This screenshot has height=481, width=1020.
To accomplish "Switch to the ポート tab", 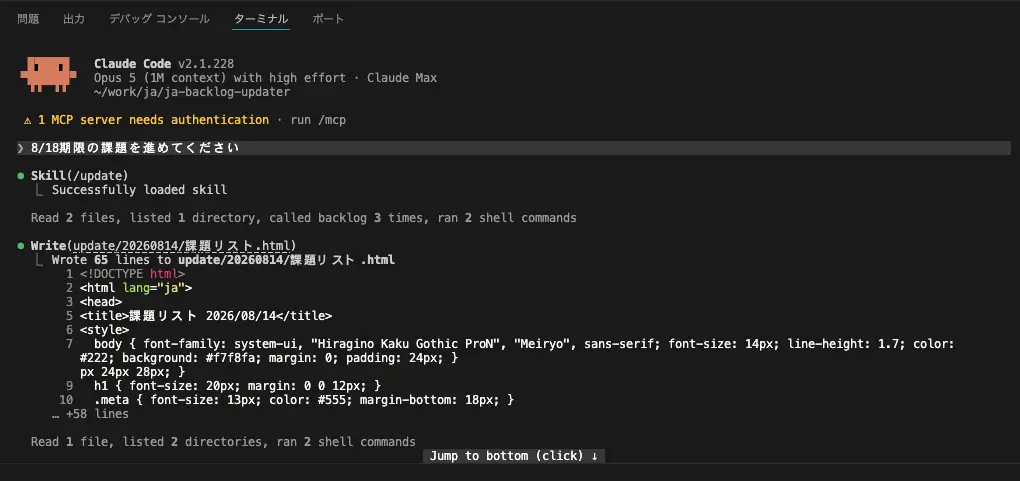I will click(328, 19).
